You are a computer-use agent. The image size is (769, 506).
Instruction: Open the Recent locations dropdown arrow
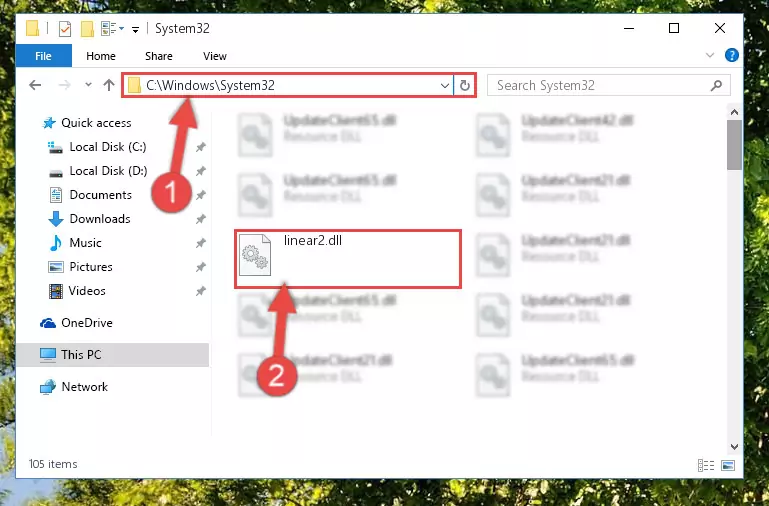click(88, 85)
